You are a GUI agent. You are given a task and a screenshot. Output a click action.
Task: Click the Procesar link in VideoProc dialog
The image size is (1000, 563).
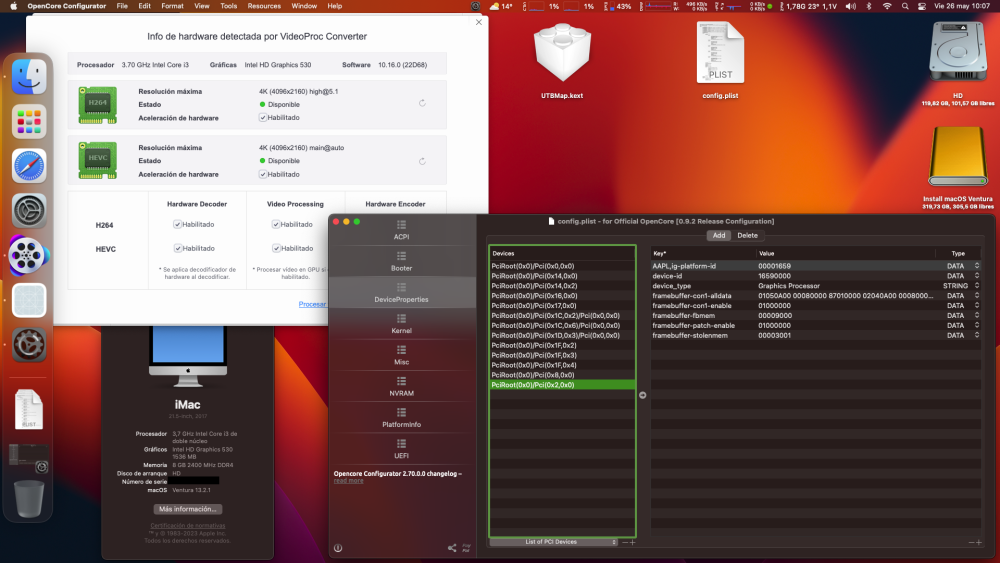pos(312,304)
